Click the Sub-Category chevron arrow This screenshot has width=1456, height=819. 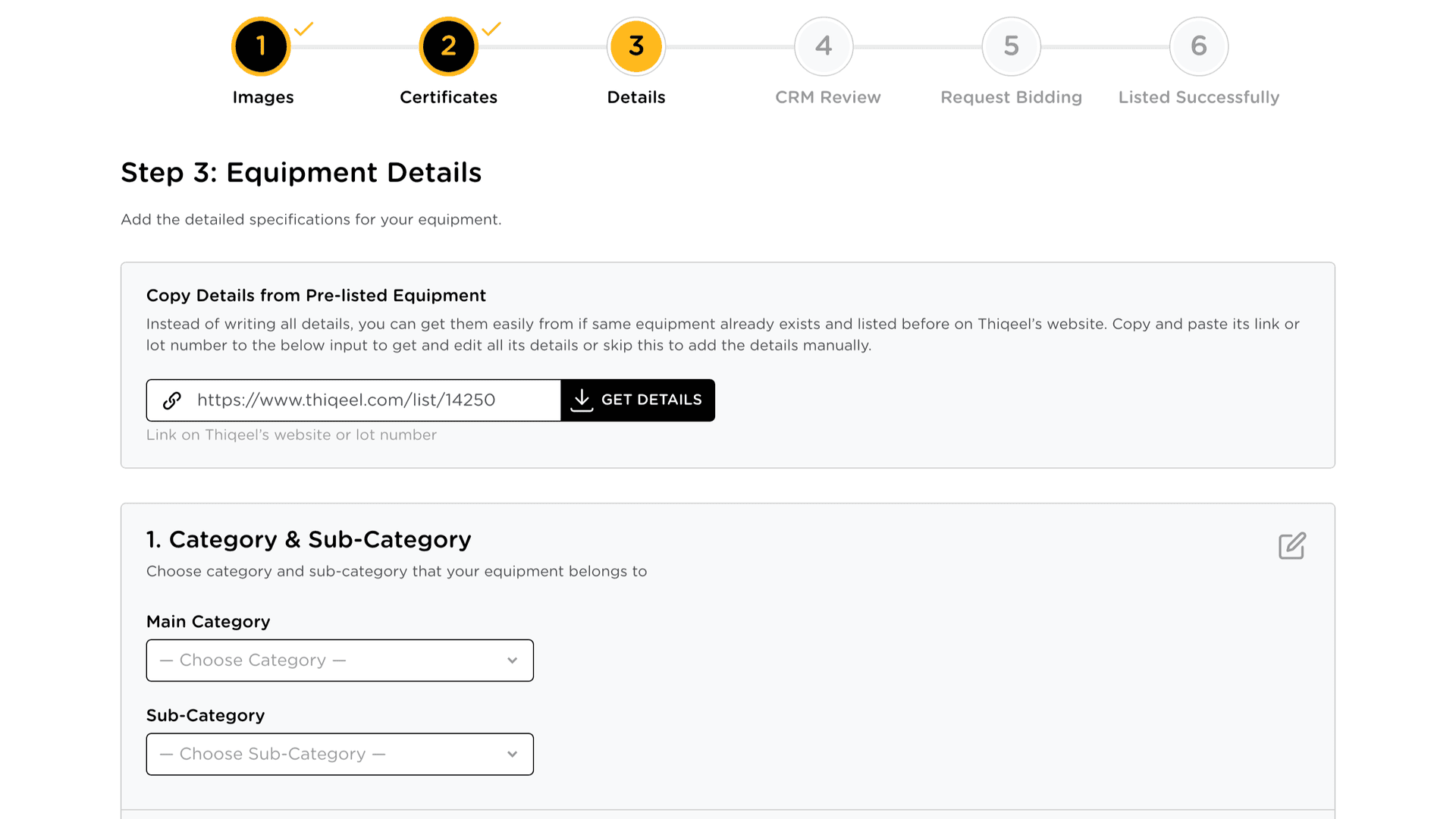coord(513,755)
